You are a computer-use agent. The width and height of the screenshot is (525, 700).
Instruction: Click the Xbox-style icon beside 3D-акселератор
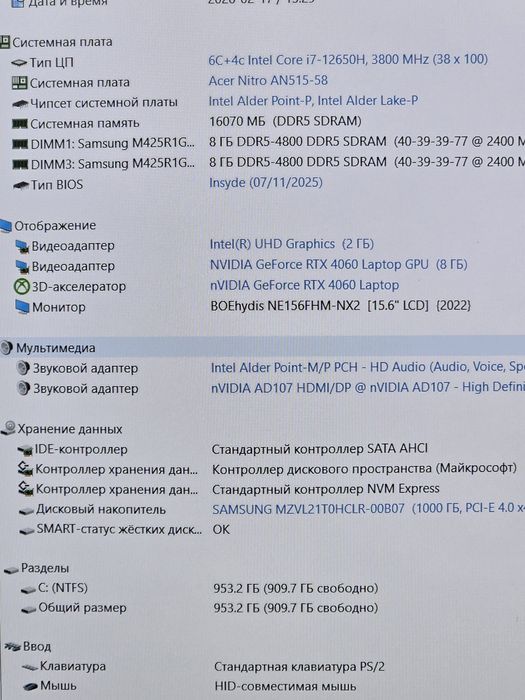click(x=21, y=287)
